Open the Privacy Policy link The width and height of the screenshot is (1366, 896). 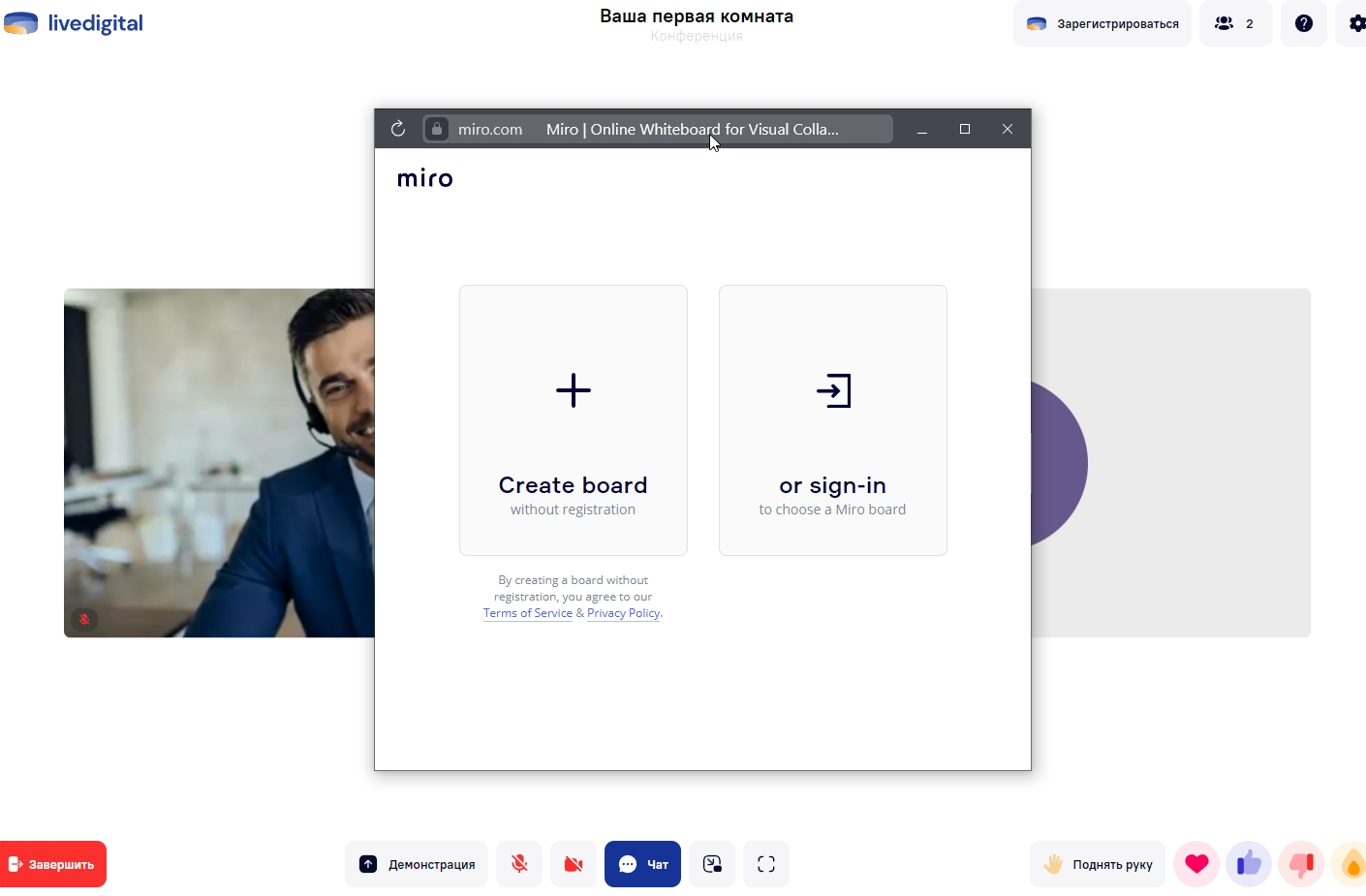623,613
